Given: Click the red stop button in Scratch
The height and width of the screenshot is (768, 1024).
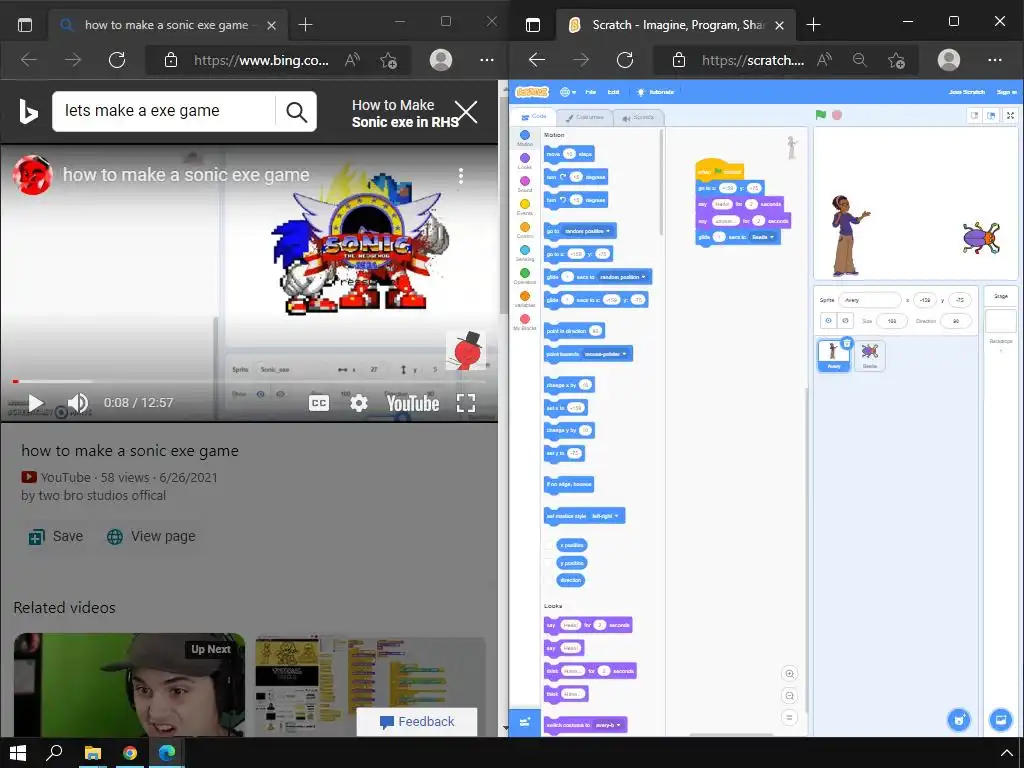Looking at the screenshot, I should [837, 115].
